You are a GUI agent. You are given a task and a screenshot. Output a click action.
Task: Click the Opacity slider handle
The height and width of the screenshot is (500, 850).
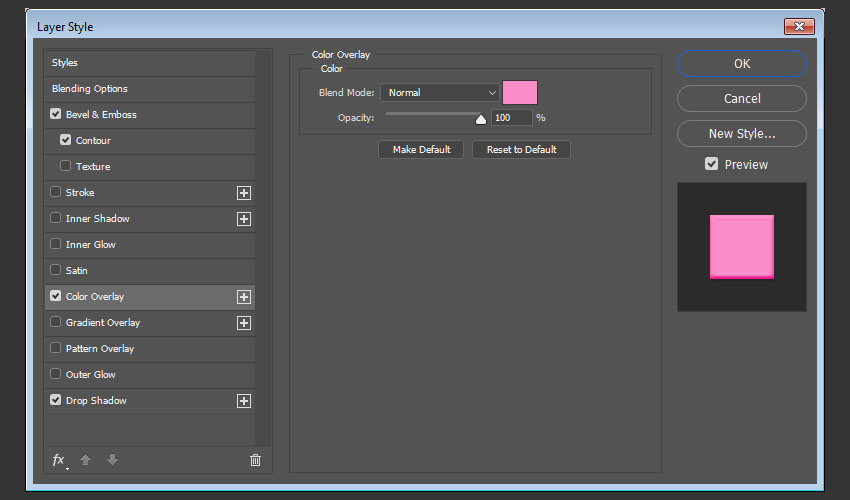click(x=481, y=119)
